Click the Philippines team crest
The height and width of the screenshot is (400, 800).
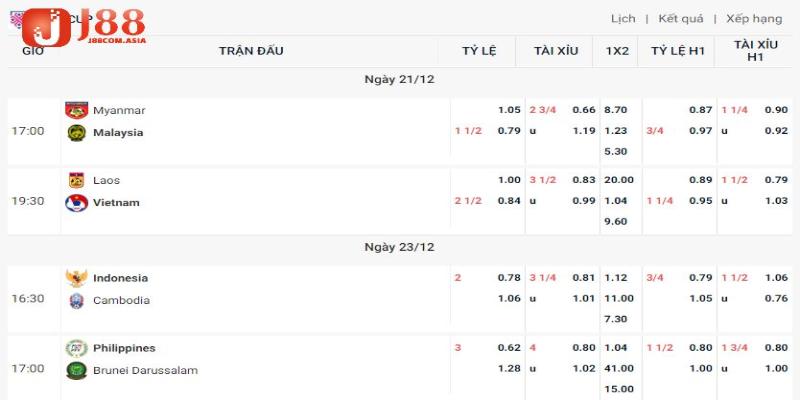(77, 348)
